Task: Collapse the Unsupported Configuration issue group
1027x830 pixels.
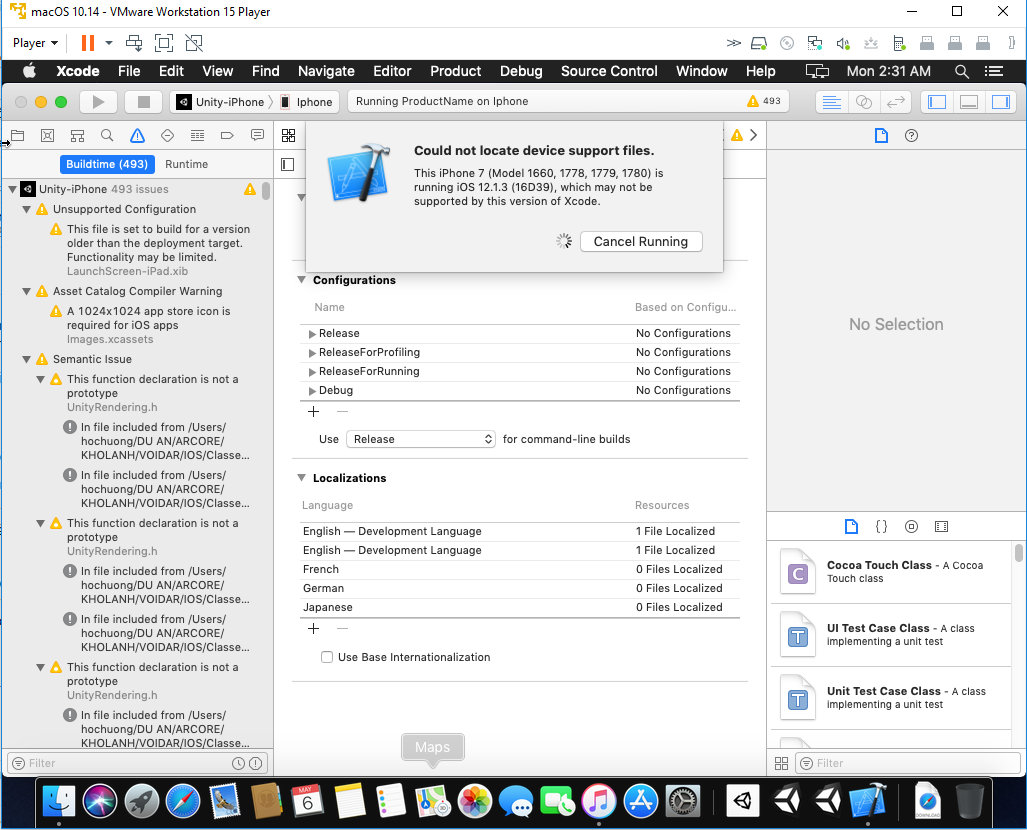Action: coord(27,210)
